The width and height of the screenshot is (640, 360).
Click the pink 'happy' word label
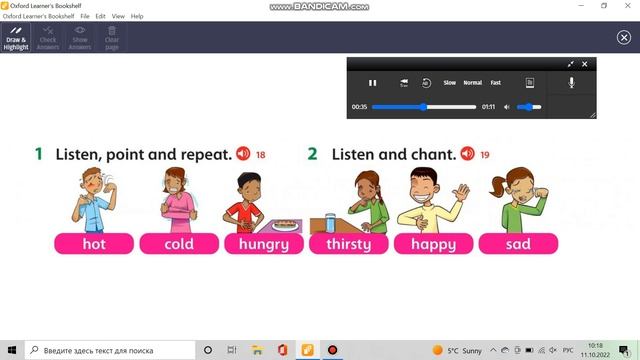click(433, 244)
